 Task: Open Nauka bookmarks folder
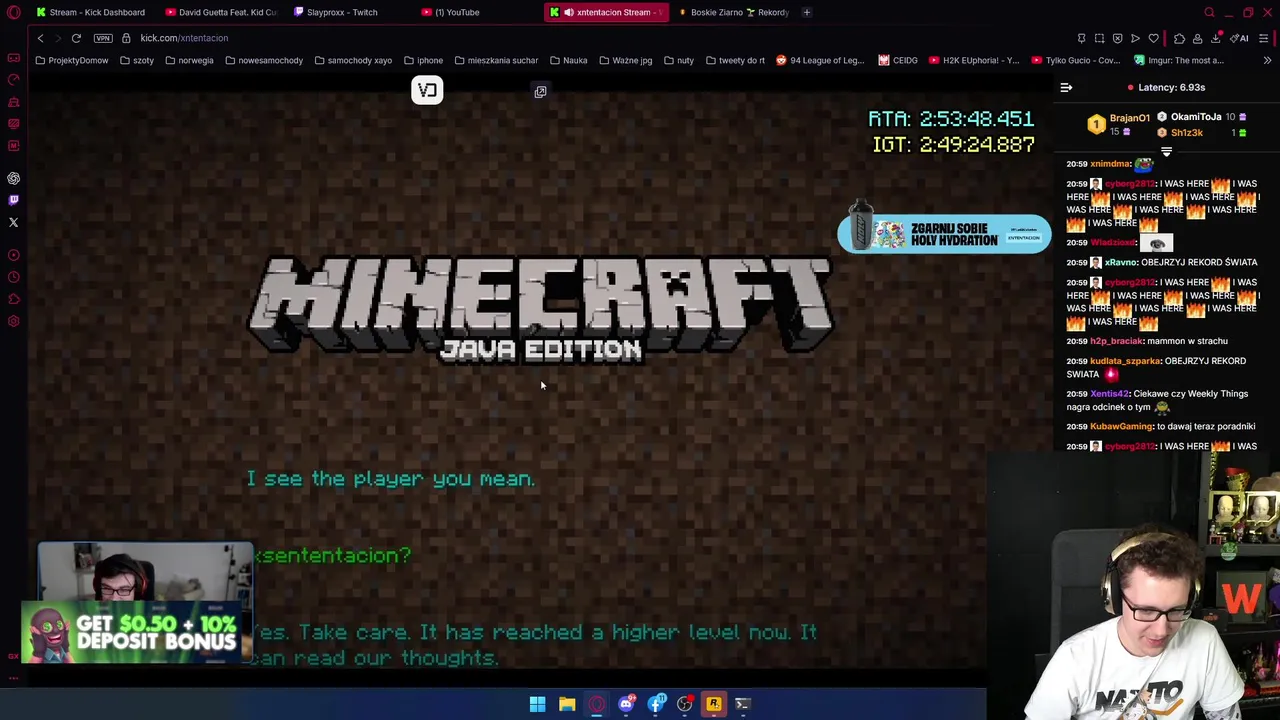click(569, 60)
